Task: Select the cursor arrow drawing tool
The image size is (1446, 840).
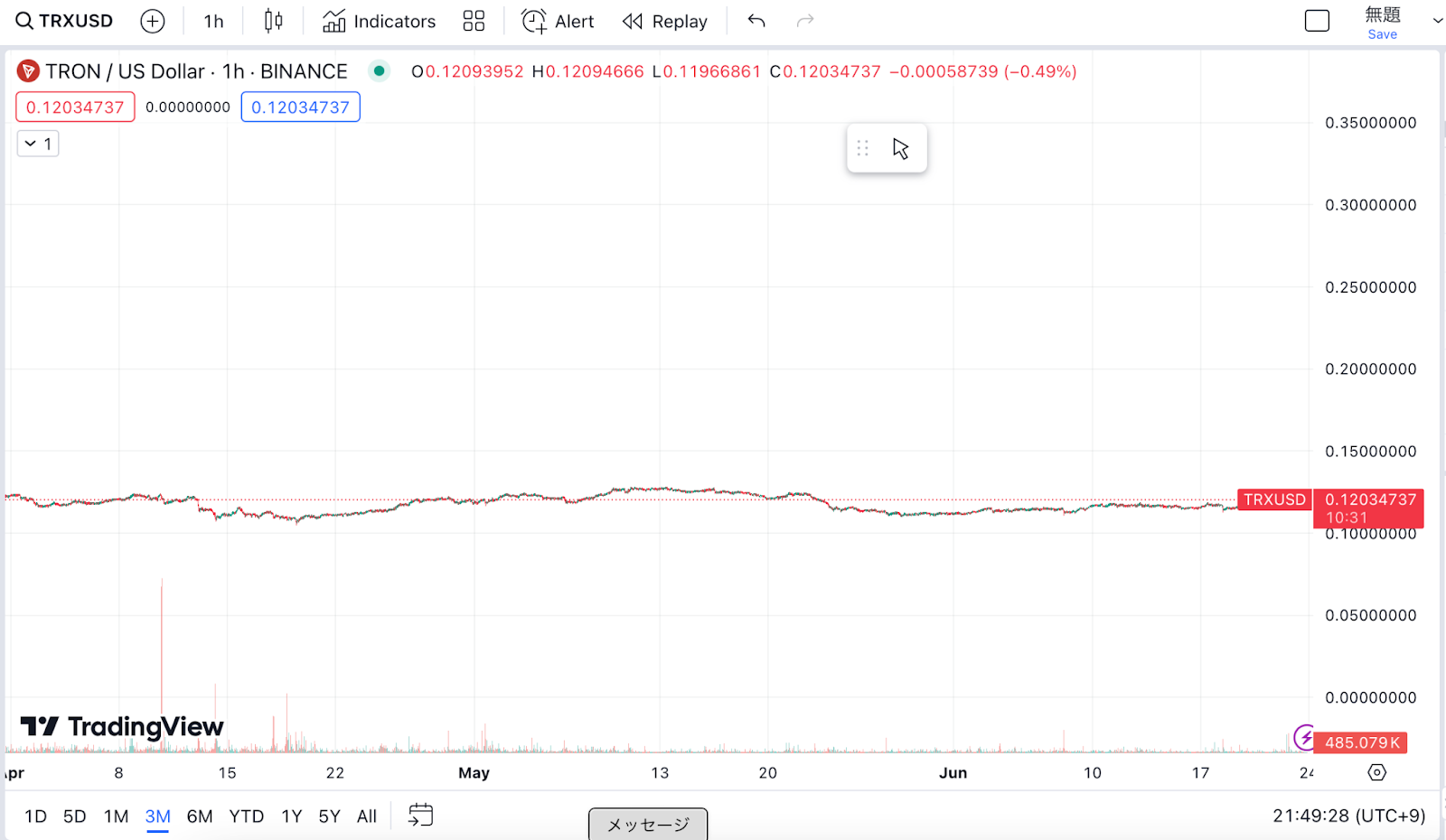Action: [900, 148]
